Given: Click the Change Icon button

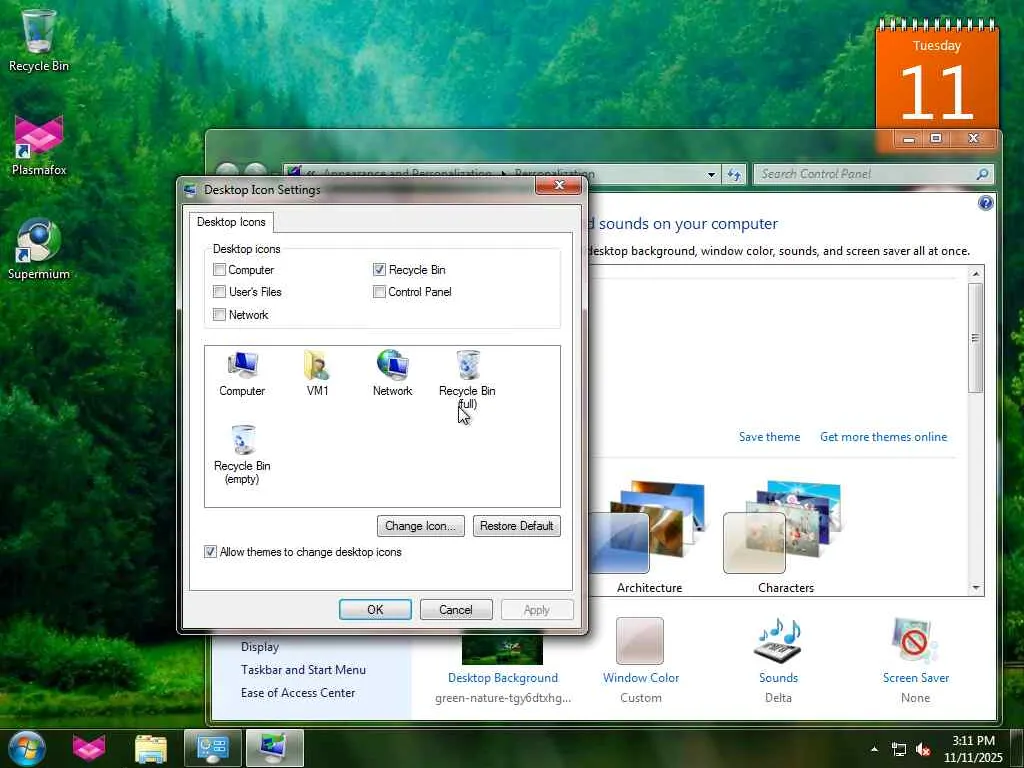Looking at the screenshot, I should [x=421, y=526].
